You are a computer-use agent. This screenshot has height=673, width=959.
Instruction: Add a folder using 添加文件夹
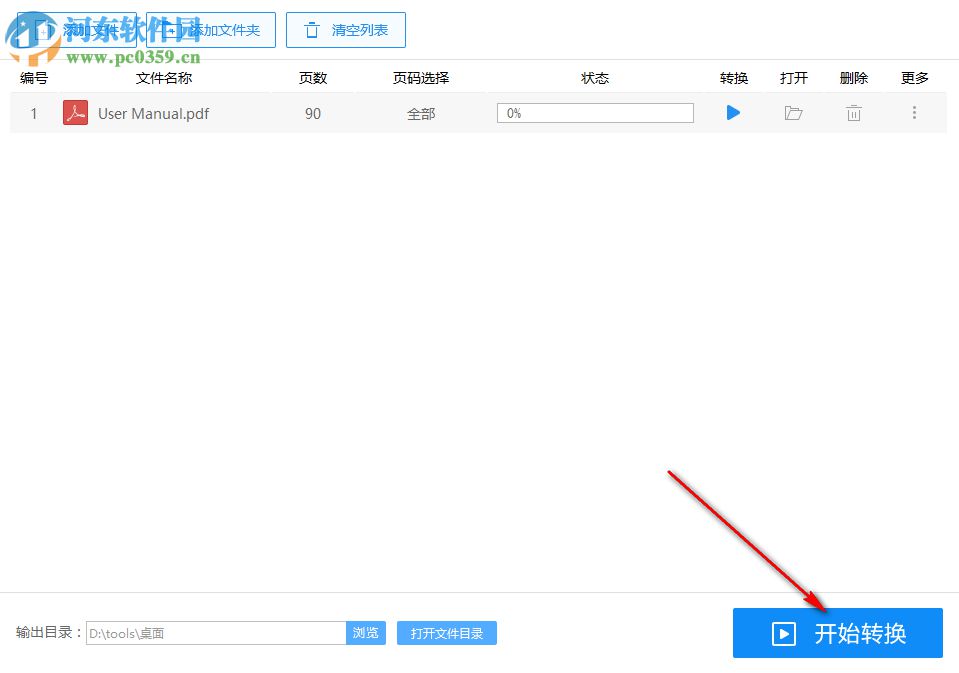[212, 30]
